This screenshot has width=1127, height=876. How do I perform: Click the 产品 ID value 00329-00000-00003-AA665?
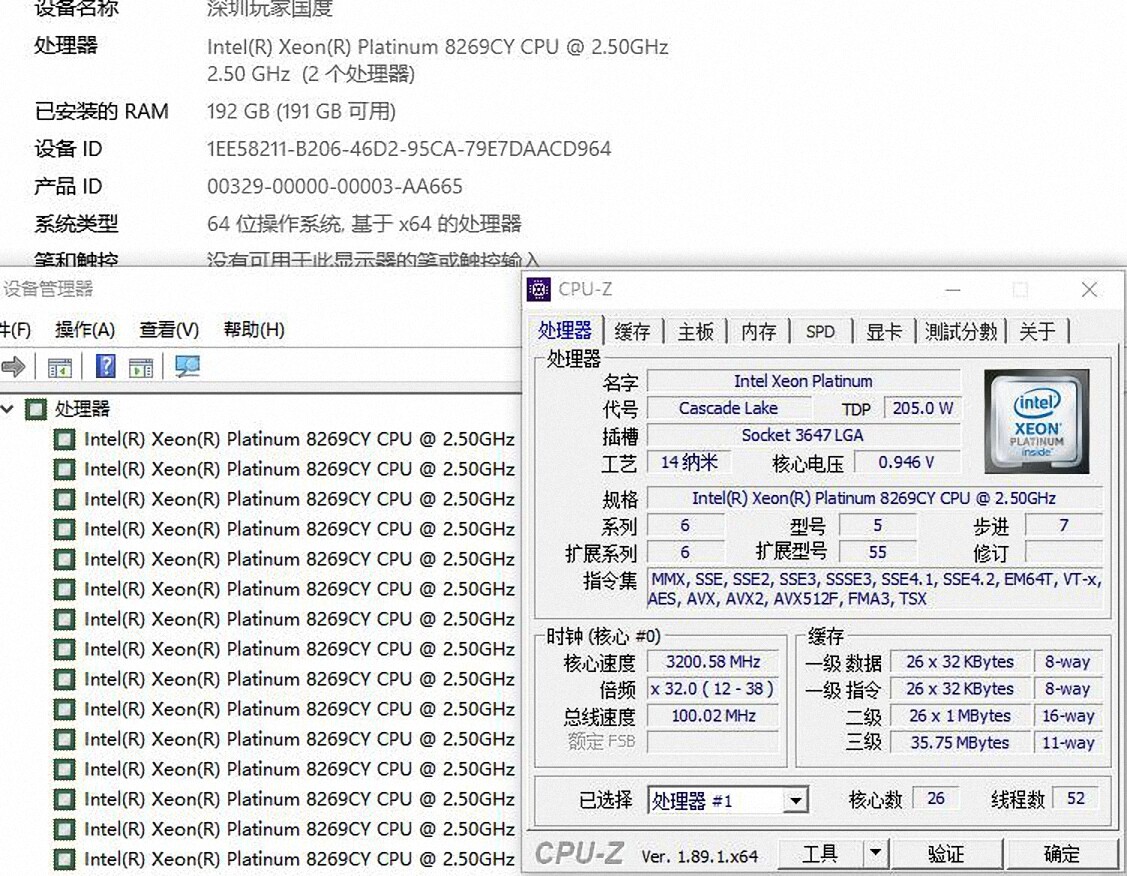click(x=334, y=186)
